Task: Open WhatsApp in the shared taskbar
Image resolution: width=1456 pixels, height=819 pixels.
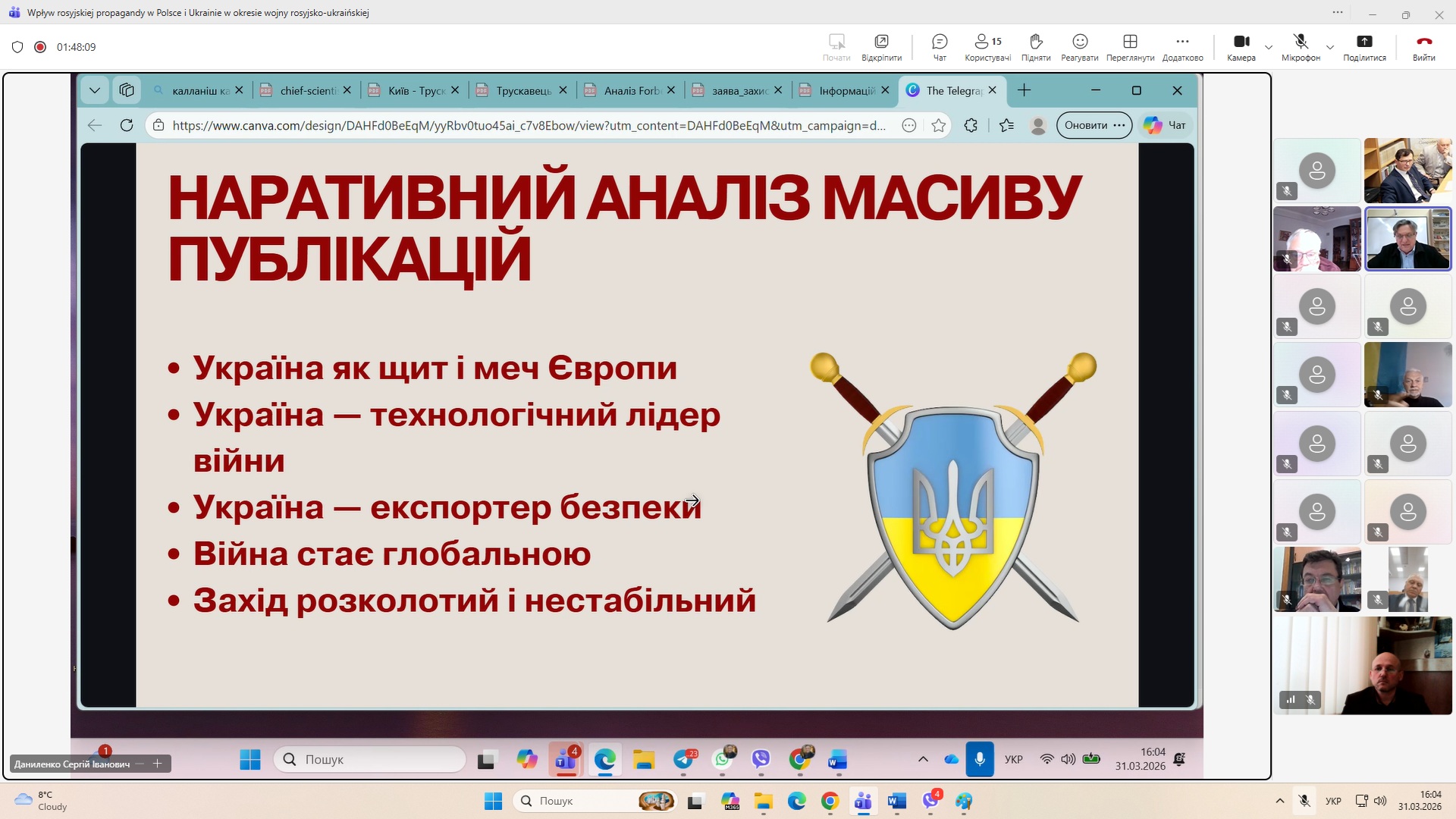Action: [x=723, y=759]
